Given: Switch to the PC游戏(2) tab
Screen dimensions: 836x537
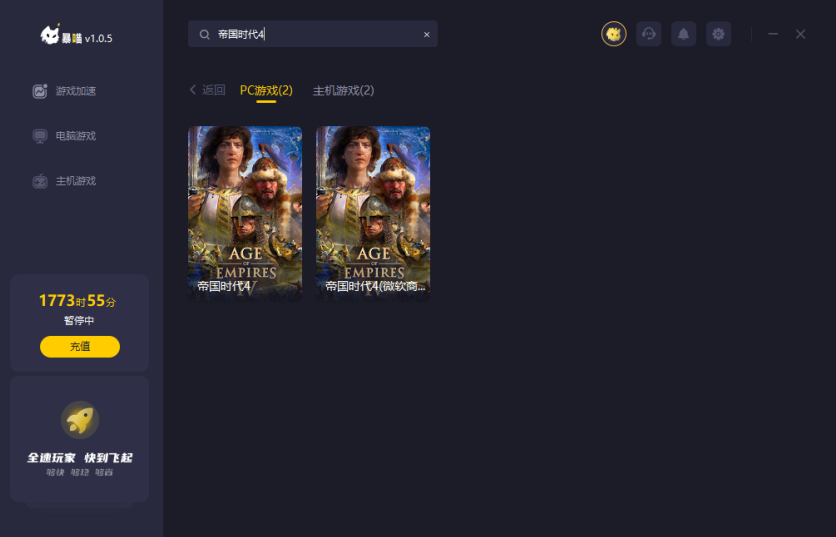Looking at the screenshot, I should click(x=266, y=91).
